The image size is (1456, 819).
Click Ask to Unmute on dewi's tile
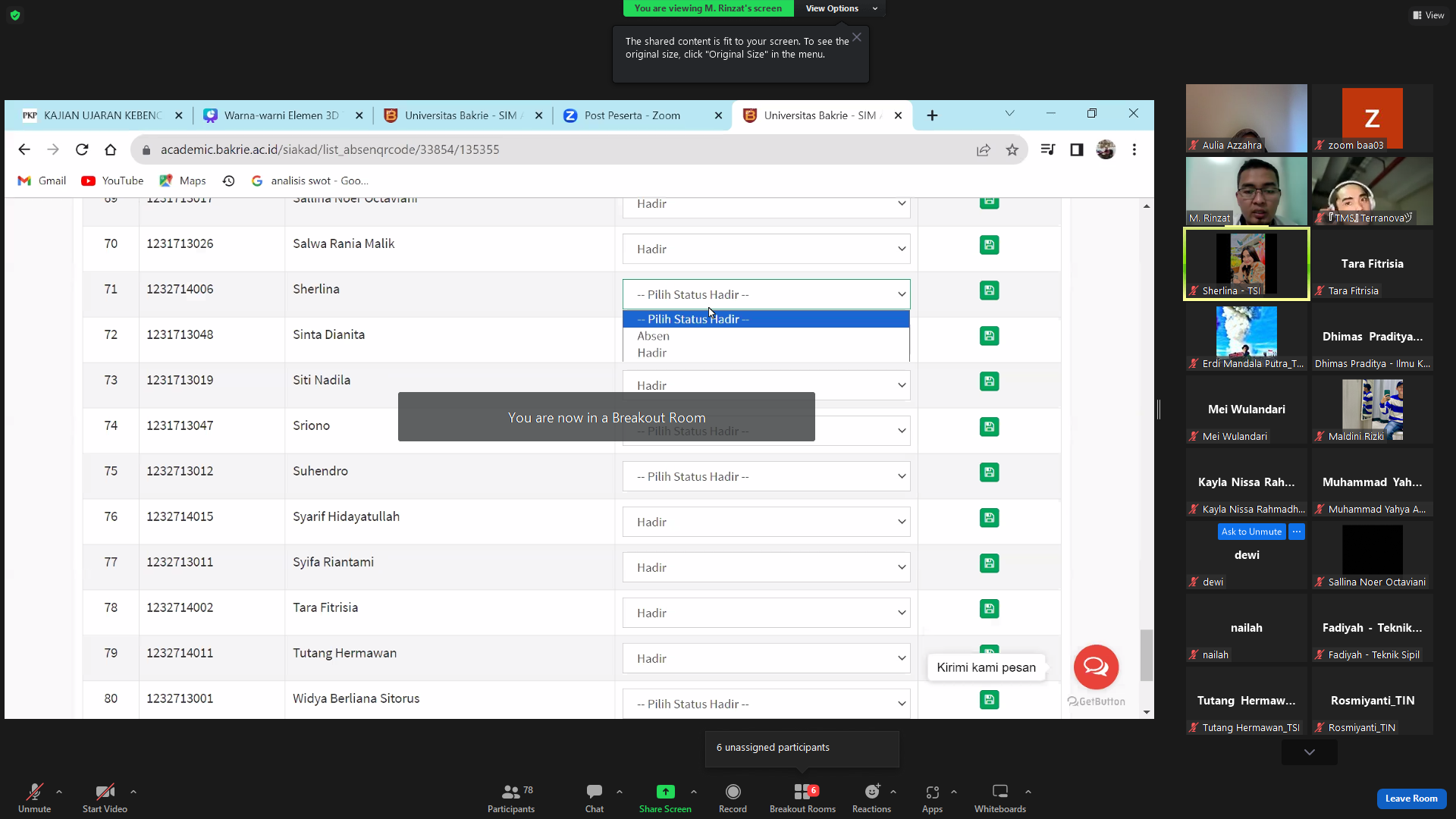(x=1251, y=532)
